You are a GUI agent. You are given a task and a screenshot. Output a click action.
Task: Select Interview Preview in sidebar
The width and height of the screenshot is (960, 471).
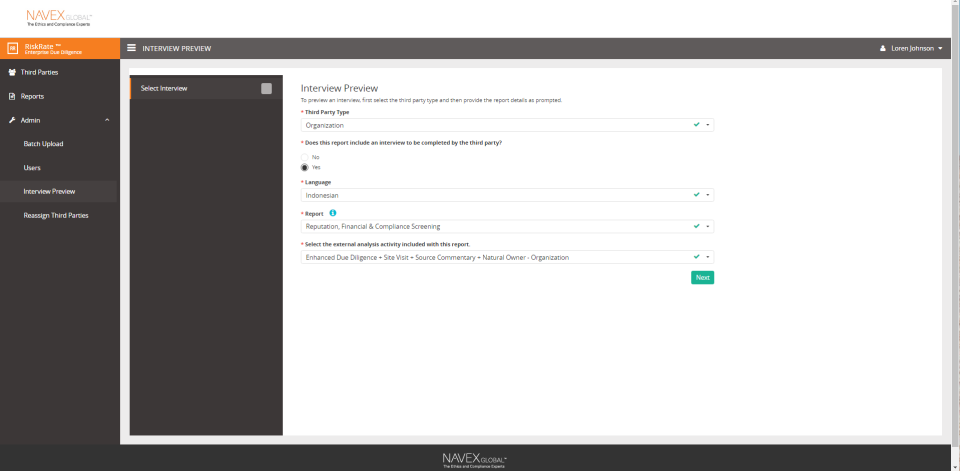pyautogui.click(x=60, y=191)
